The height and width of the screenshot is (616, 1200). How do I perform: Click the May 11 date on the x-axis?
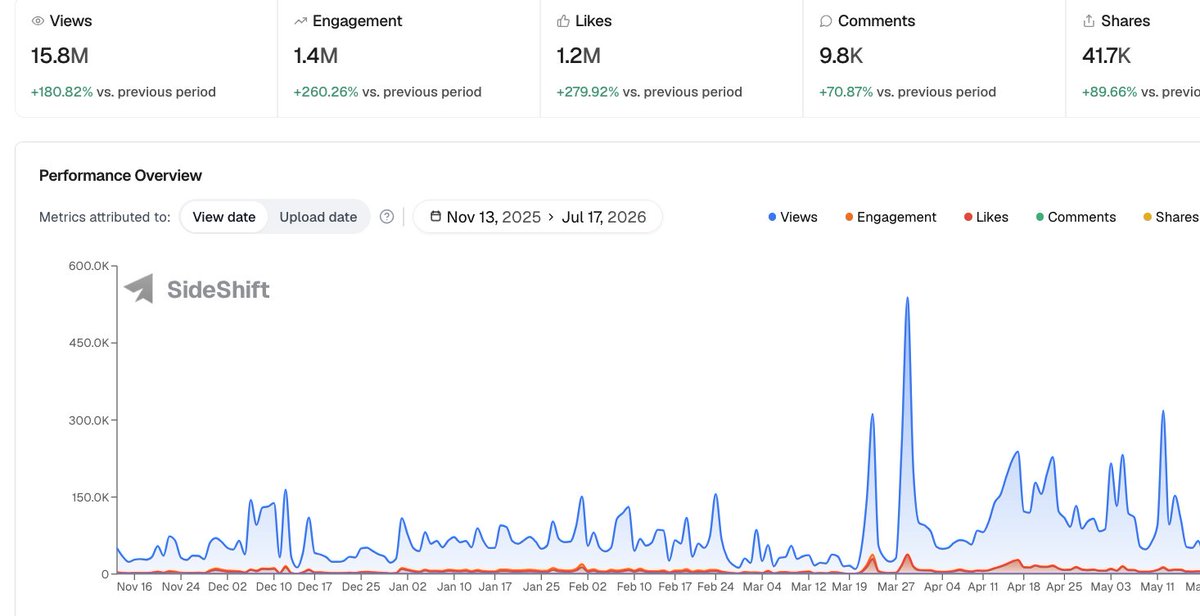pos(1158,587)
